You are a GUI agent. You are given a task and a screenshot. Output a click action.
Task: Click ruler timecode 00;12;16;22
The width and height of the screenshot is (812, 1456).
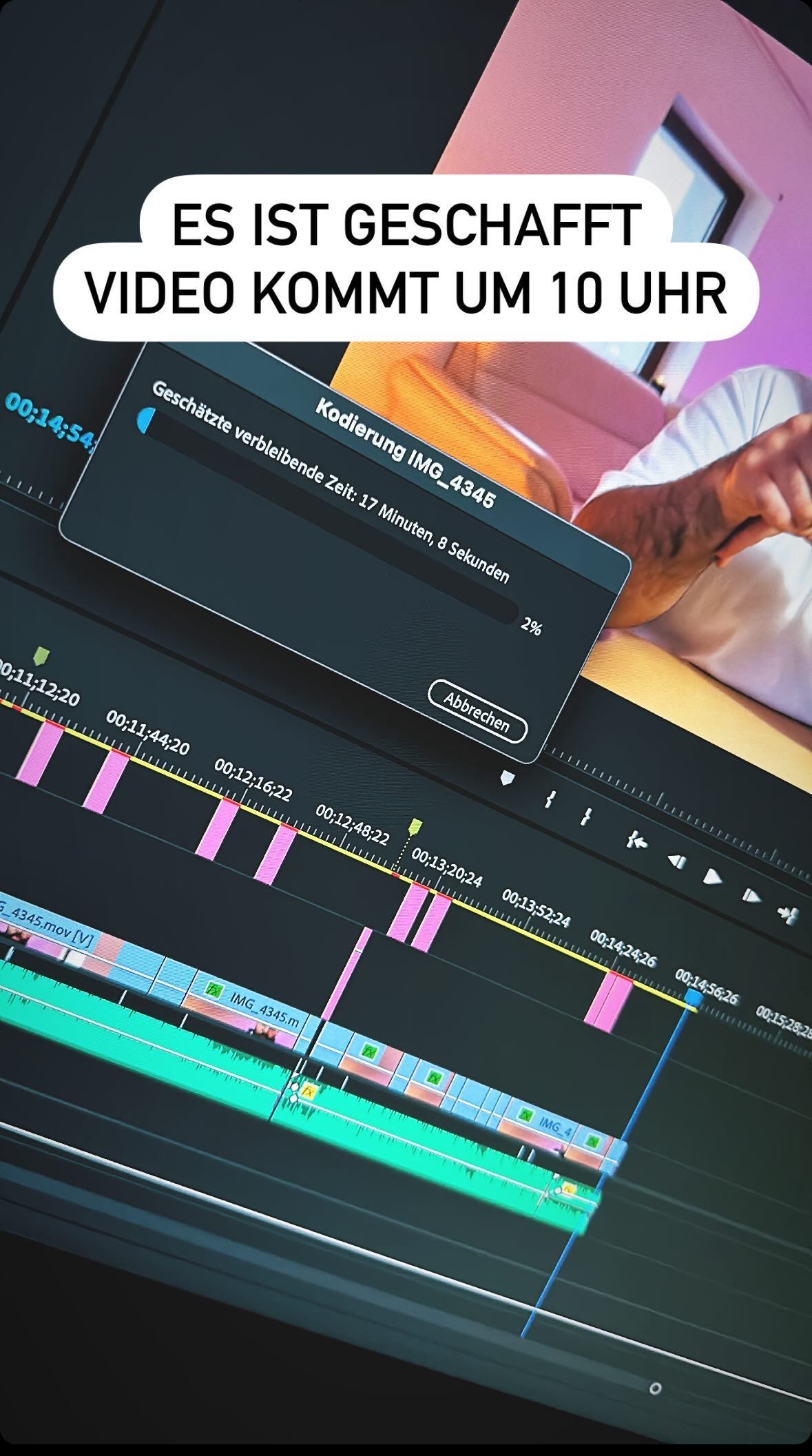253,780
